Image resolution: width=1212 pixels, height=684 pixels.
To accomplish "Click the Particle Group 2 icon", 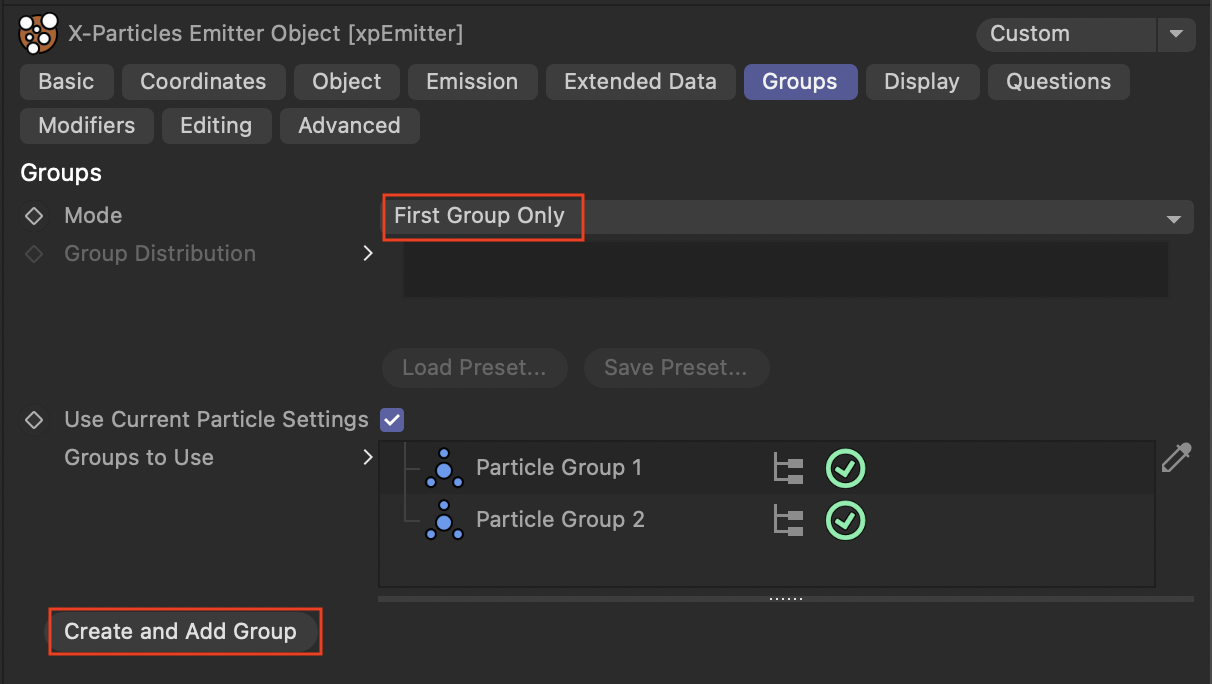I will [444, 520].
